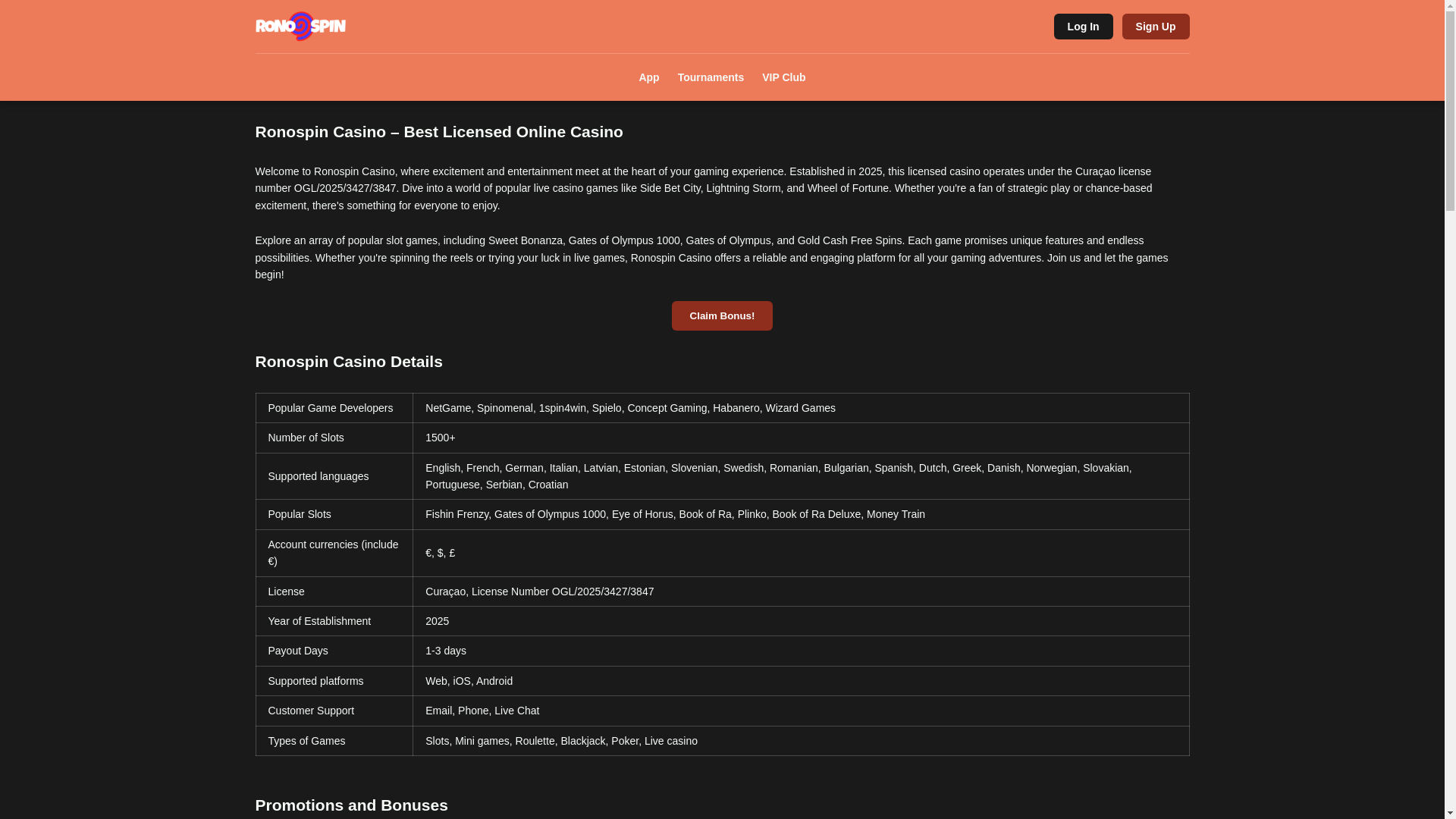Open the VIP Club page
The width and height of the screenshot is (1456, 819).
coord(783,77)
